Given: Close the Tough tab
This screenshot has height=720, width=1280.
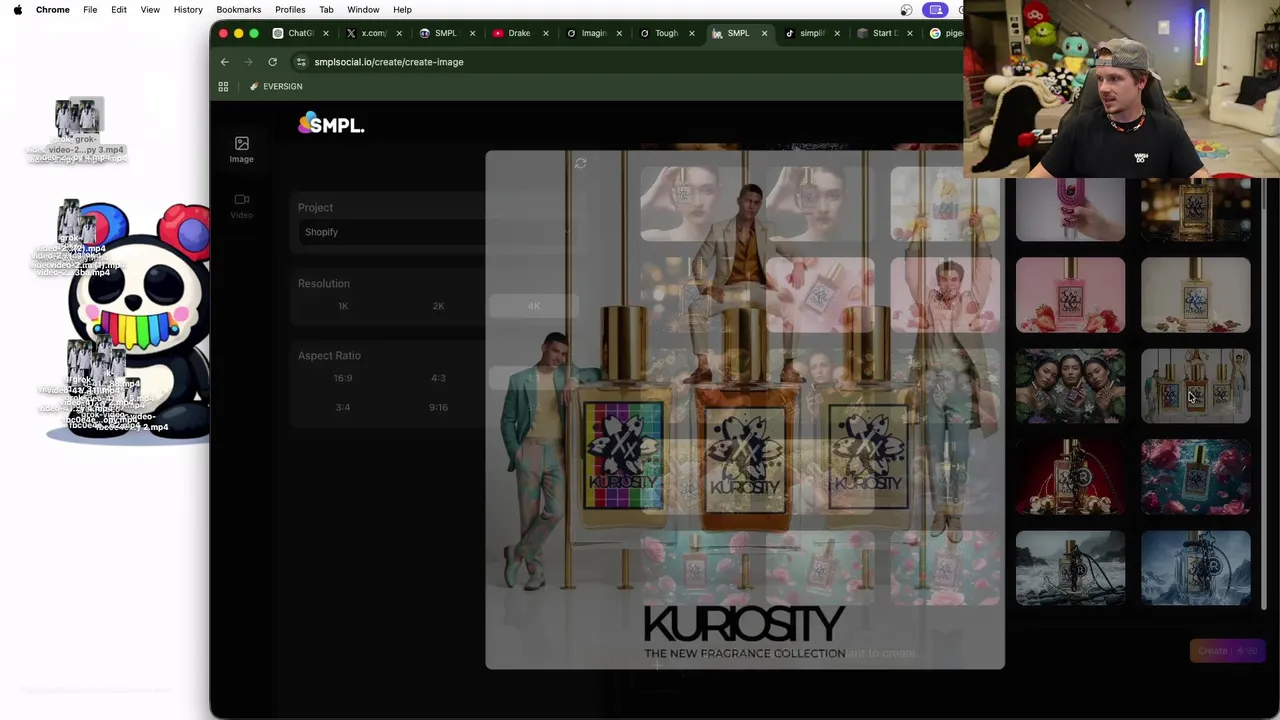Looking at the screenshot, I should 691,33.
